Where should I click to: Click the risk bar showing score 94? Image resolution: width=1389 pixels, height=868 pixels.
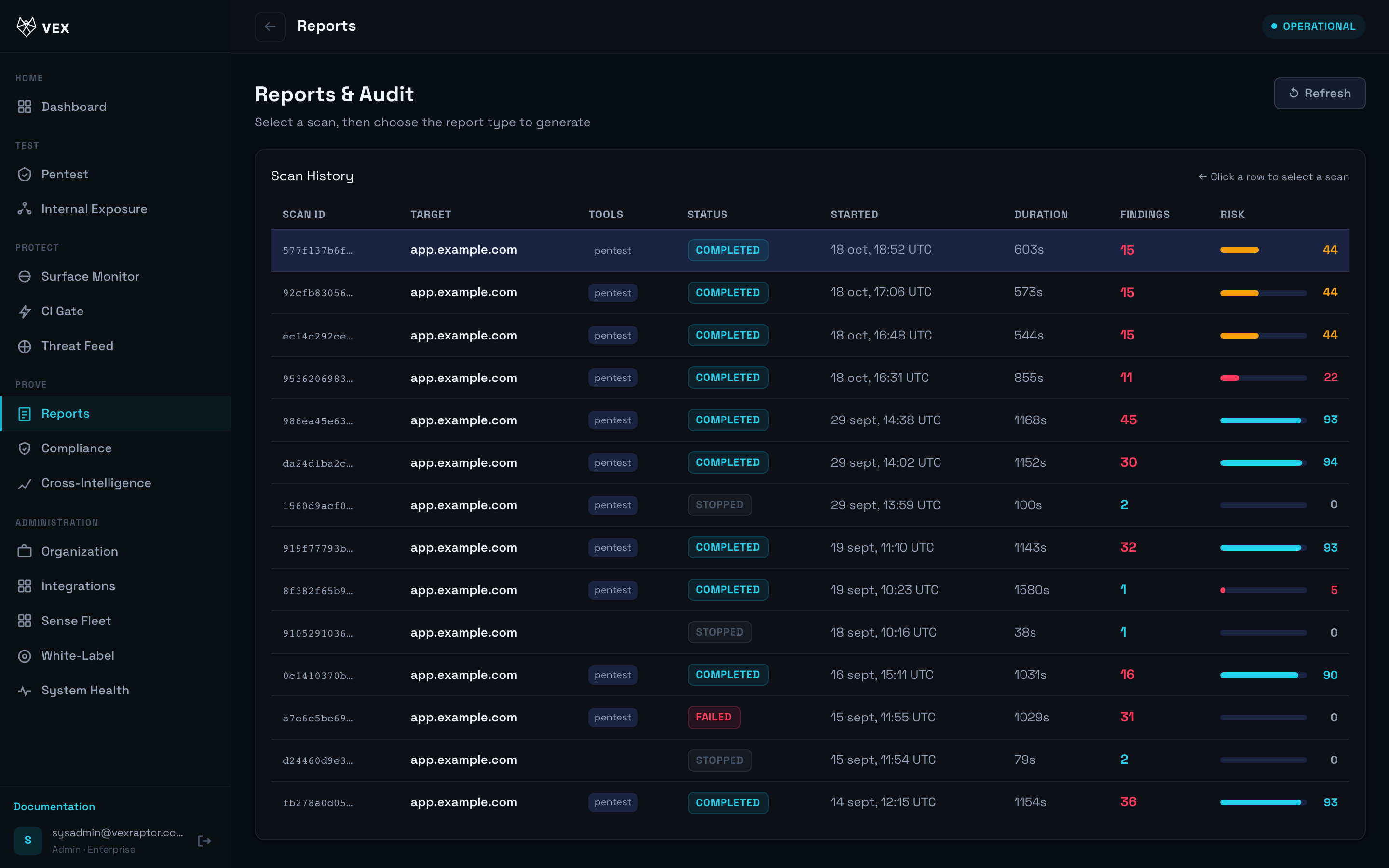coord(1263,463)
